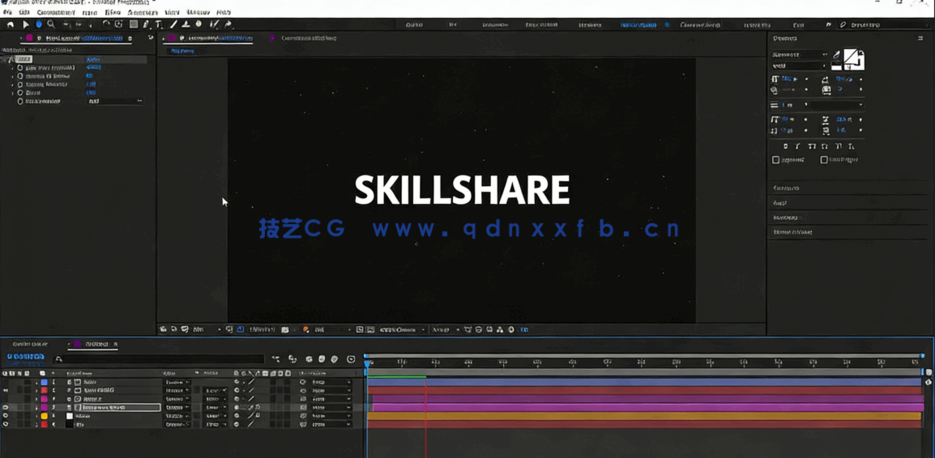Open parent dropdown for the top layer
Viewport: 935px width, 458px height.
pos(329,383)
